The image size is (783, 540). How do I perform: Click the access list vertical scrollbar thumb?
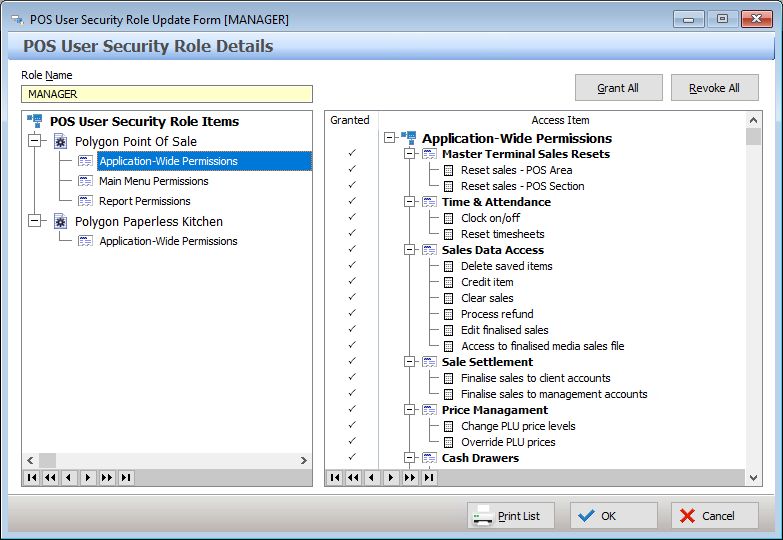[754, 136]
